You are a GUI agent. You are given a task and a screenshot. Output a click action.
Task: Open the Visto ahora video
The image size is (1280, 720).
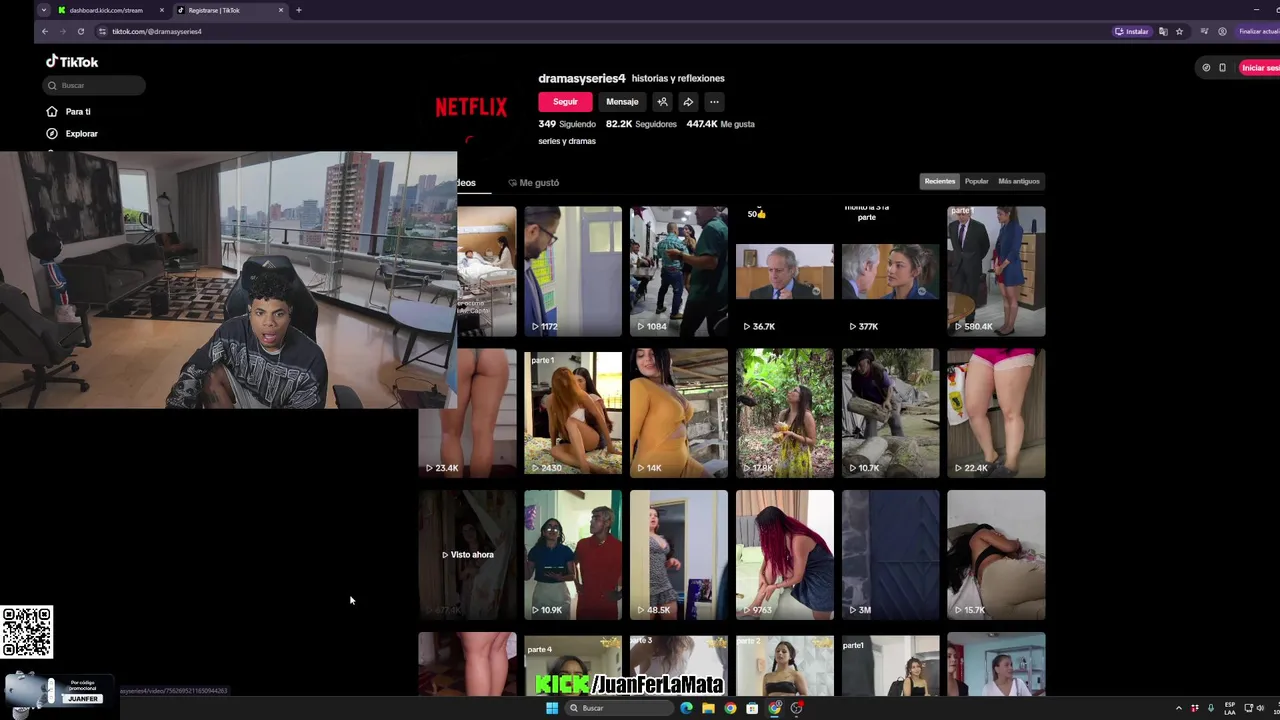(467, 555)
